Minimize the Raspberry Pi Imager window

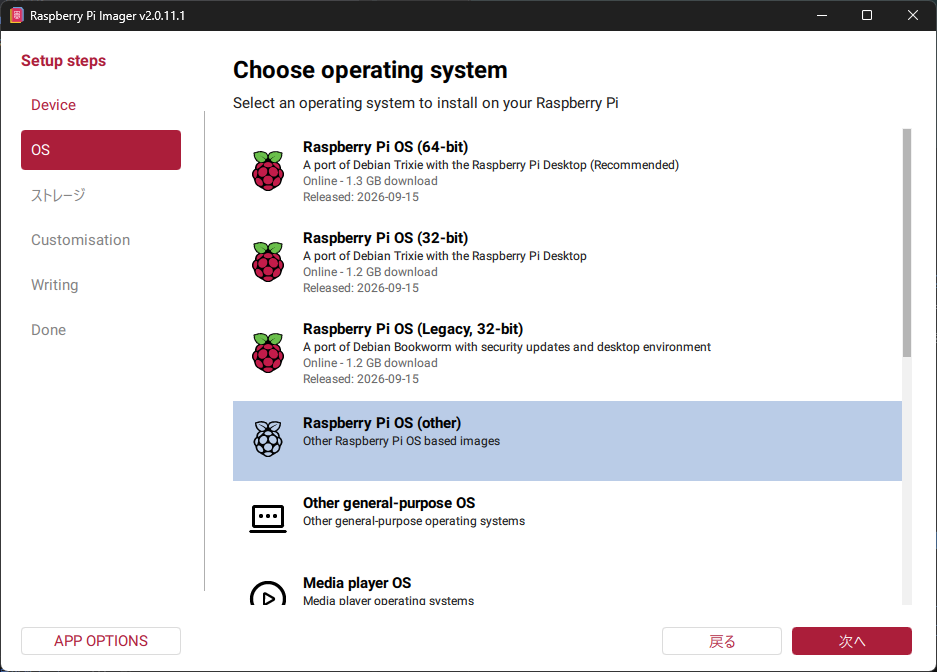tap(822, 16)
